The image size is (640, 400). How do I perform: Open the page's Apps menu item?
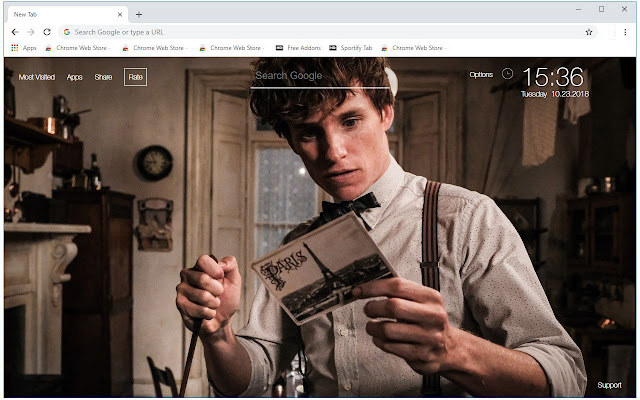point(75,77)
